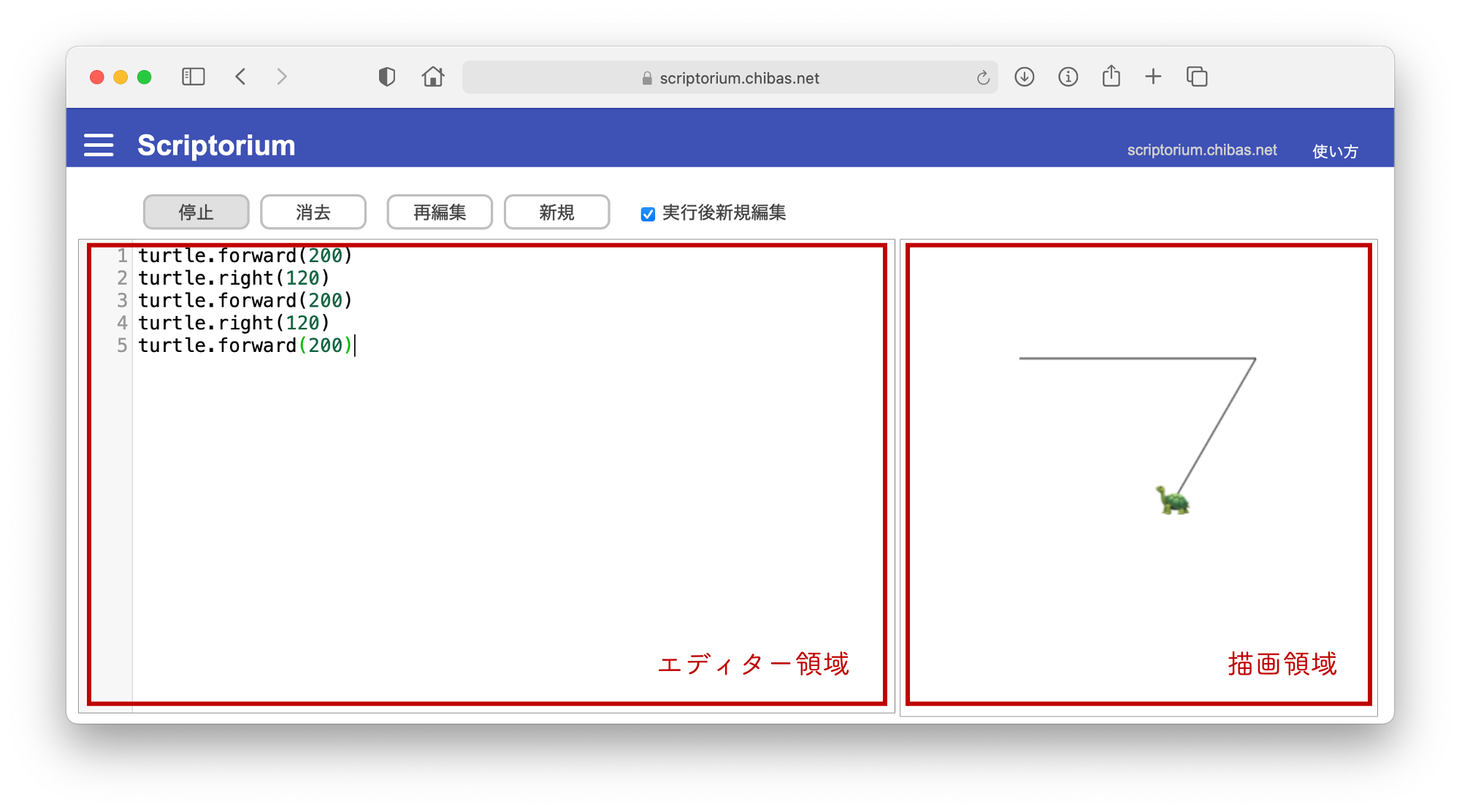This screenshot has height=812, width=1462.
Task: Click the 再編集 re-edit button
Action: (x=440, y=212)
